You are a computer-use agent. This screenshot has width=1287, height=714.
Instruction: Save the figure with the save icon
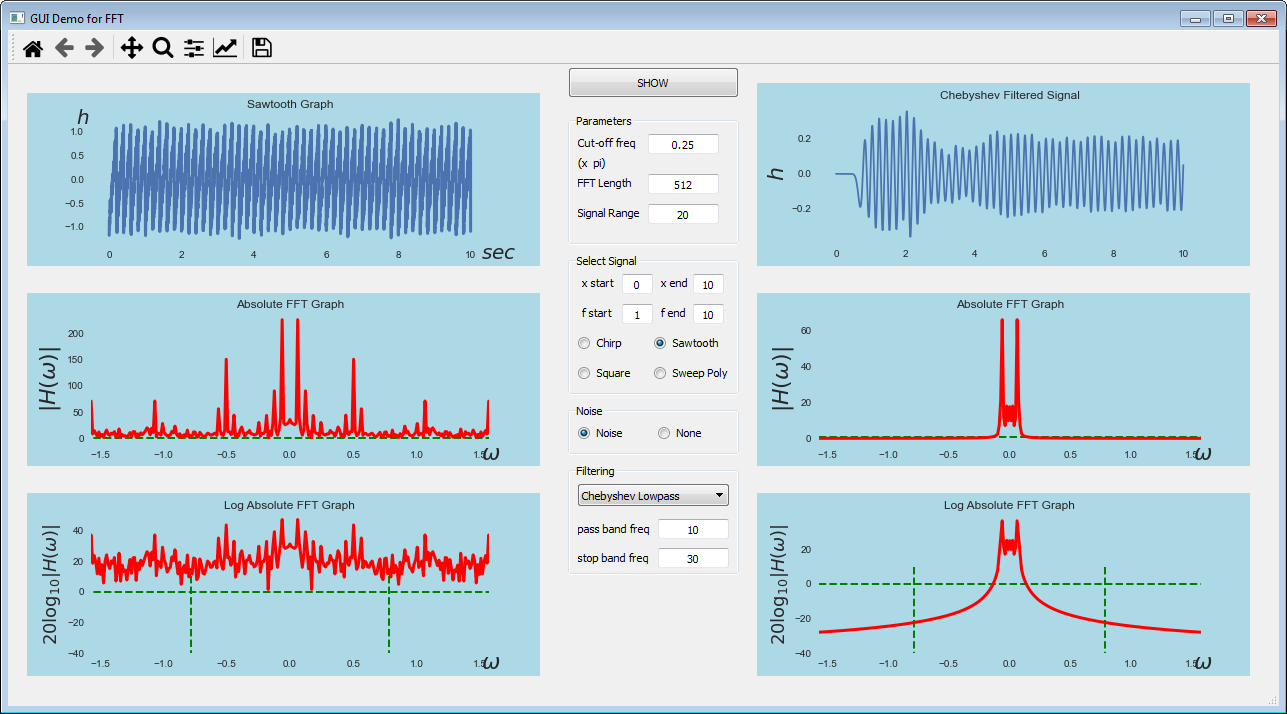click(261, 47)
